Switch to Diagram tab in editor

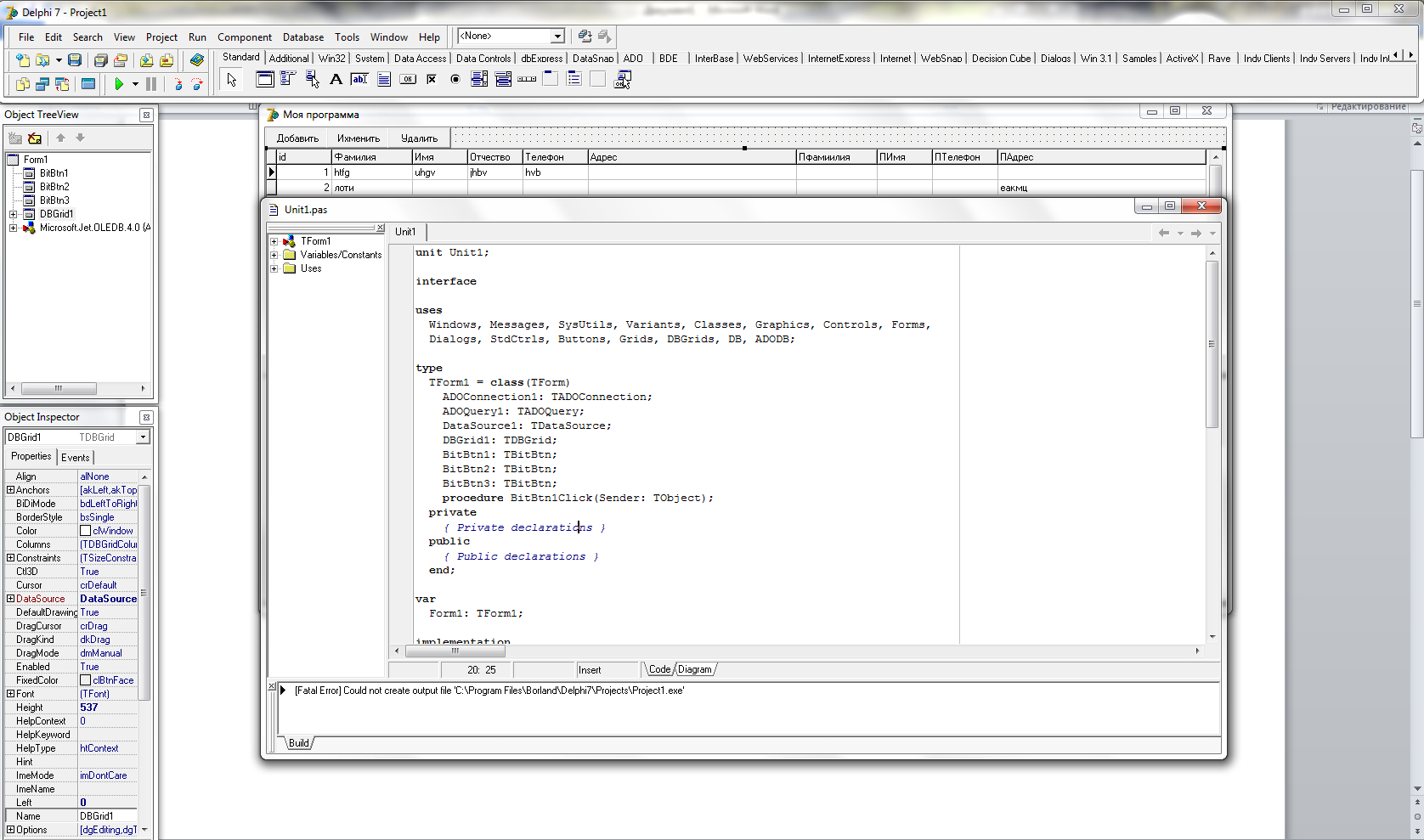pyautogui.click(x=695, y=669)
